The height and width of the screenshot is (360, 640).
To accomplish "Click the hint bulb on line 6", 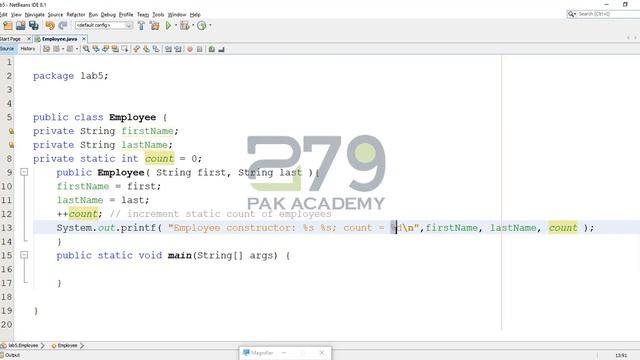I will point(11,131).
